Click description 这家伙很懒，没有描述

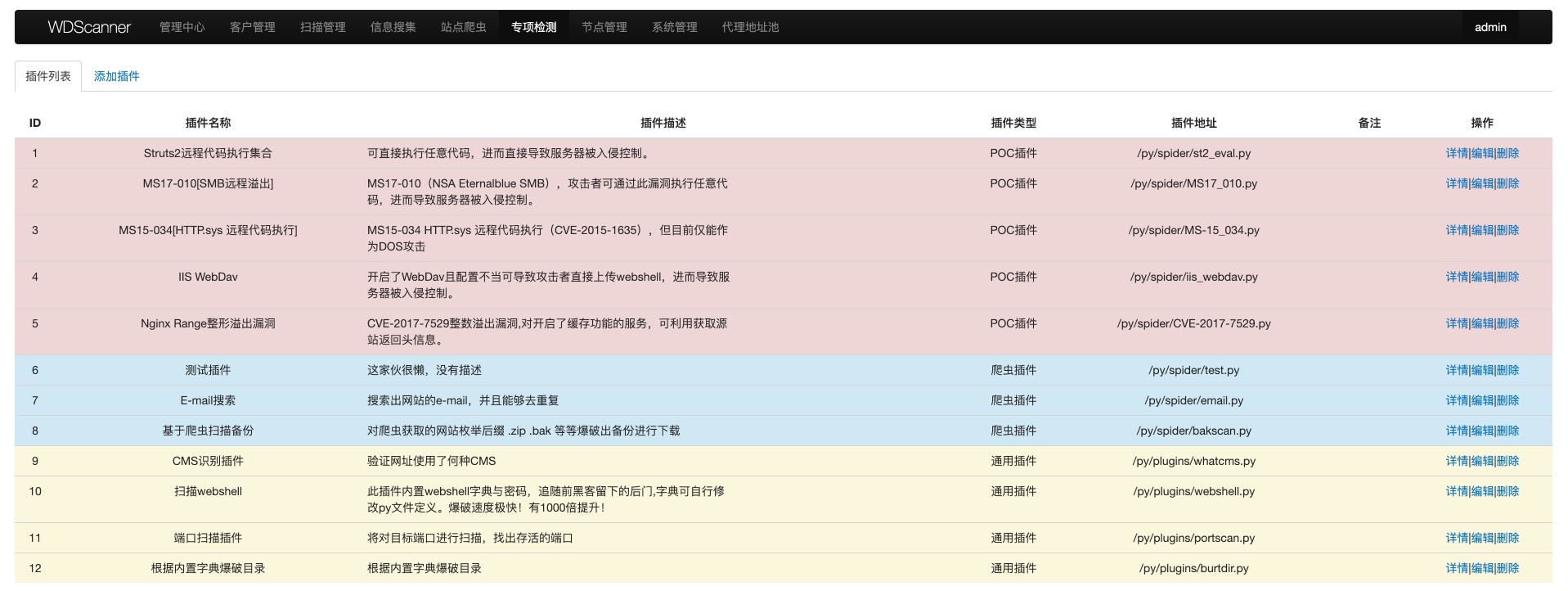424,370
